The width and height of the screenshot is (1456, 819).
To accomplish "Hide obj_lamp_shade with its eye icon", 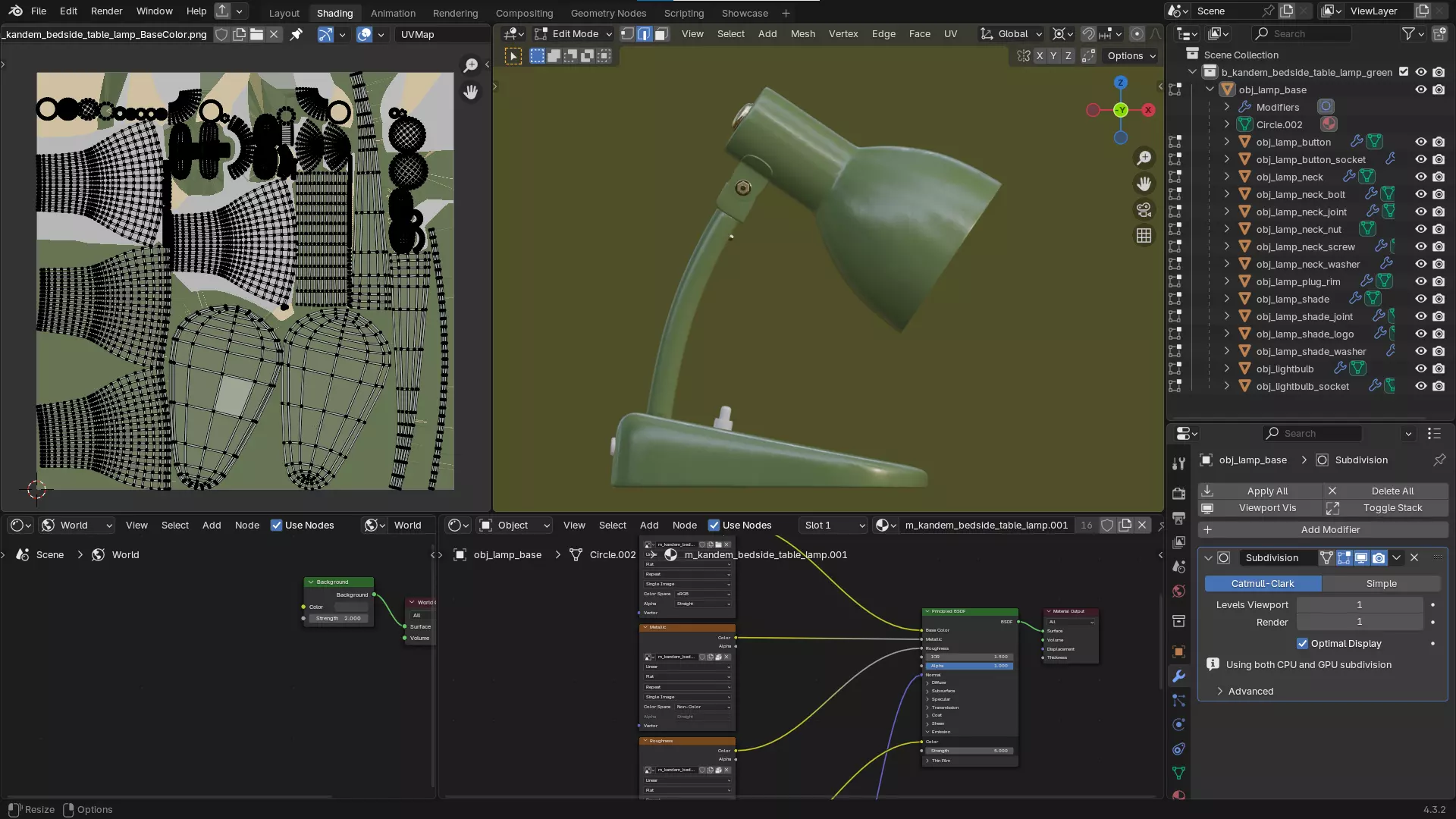I will tap(1420, 300).
